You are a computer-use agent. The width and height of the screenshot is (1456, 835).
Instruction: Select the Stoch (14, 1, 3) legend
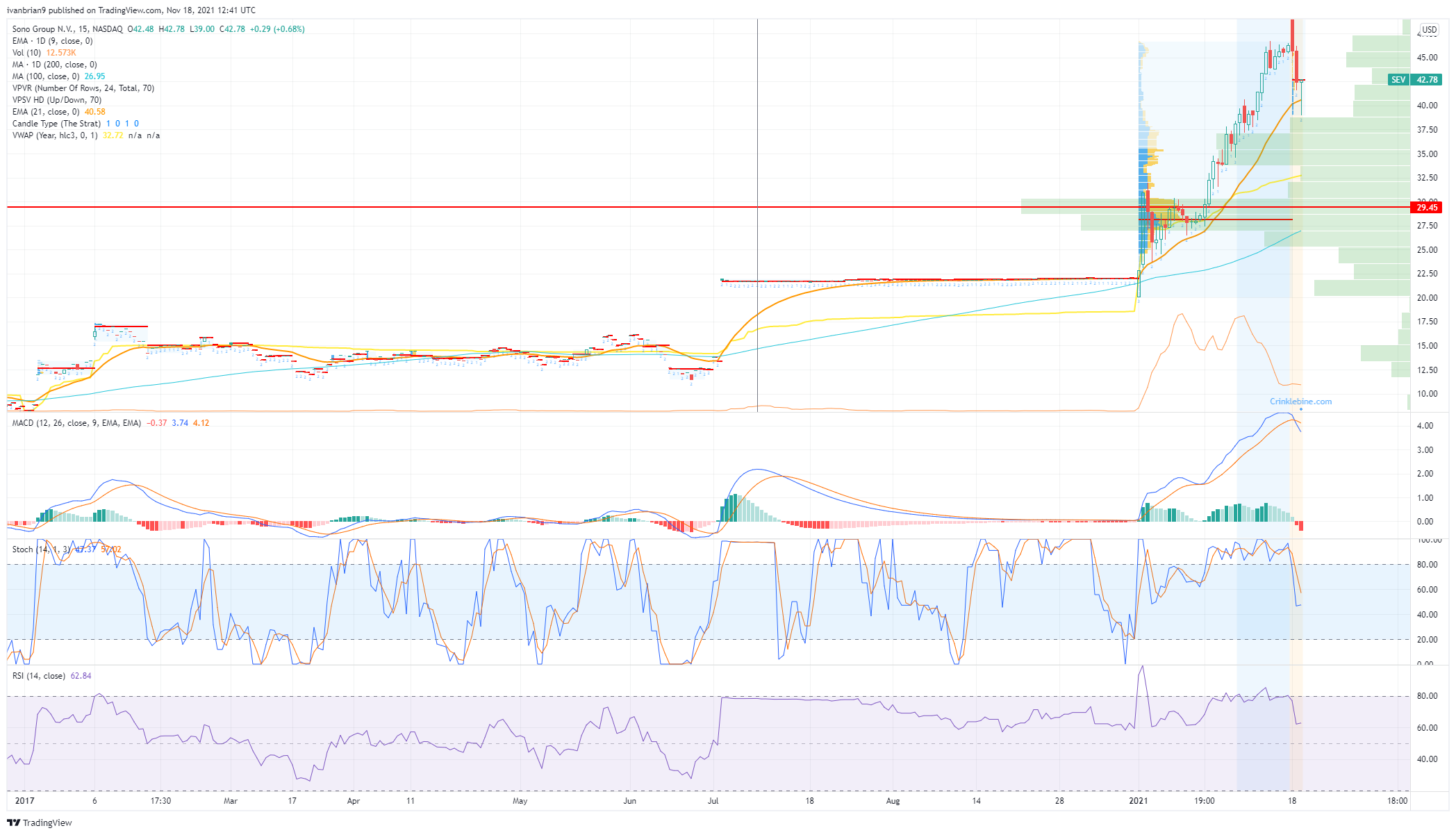41,549
